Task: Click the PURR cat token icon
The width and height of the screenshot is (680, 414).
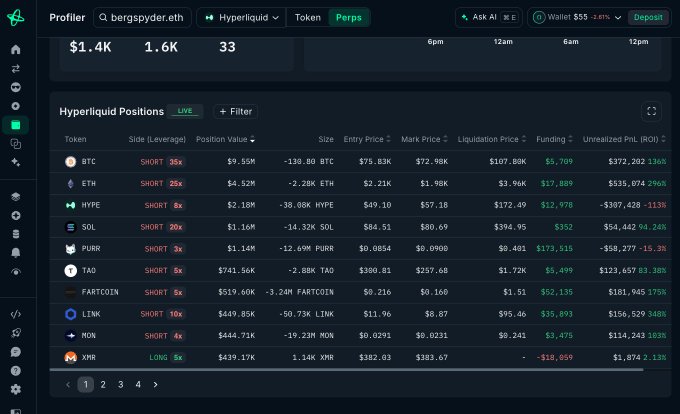Action: point(70,249)
